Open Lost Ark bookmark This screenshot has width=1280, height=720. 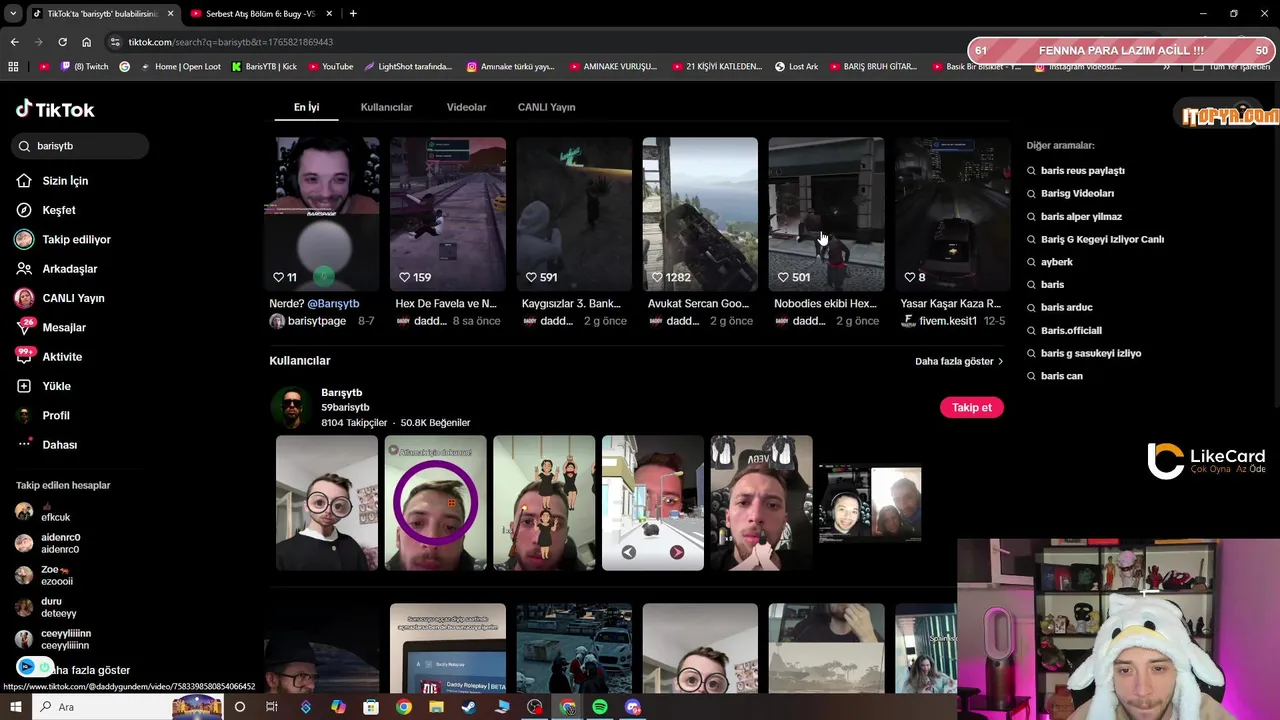pos(796,67)
